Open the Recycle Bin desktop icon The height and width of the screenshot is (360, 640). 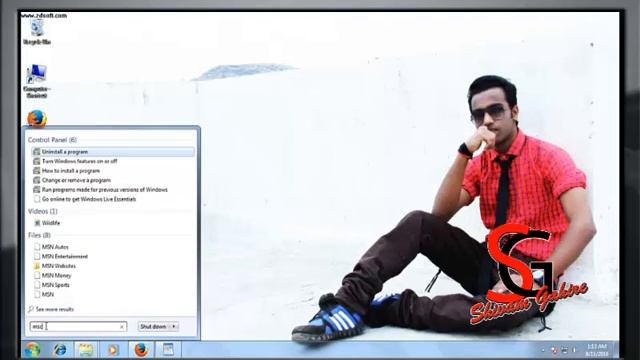pos(37,32)
